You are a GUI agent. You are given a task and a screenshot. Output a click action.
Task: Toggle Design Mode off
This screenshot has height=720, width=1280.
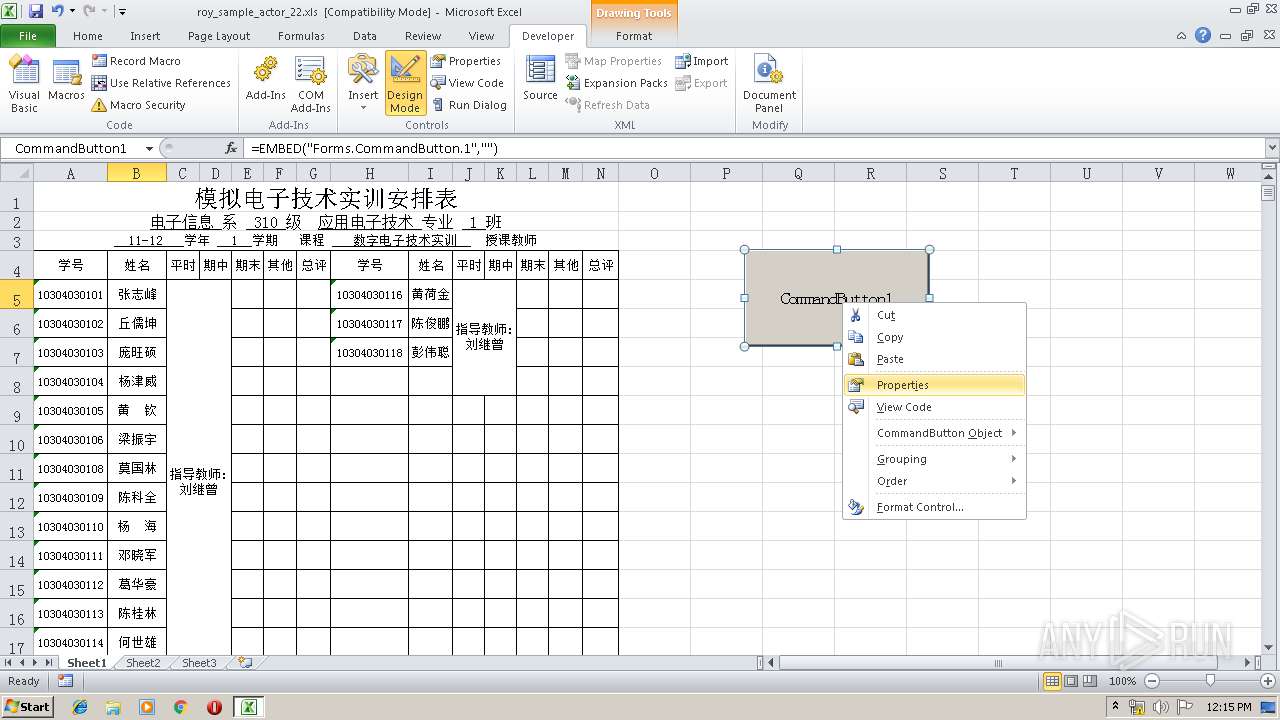pos(405,84)
